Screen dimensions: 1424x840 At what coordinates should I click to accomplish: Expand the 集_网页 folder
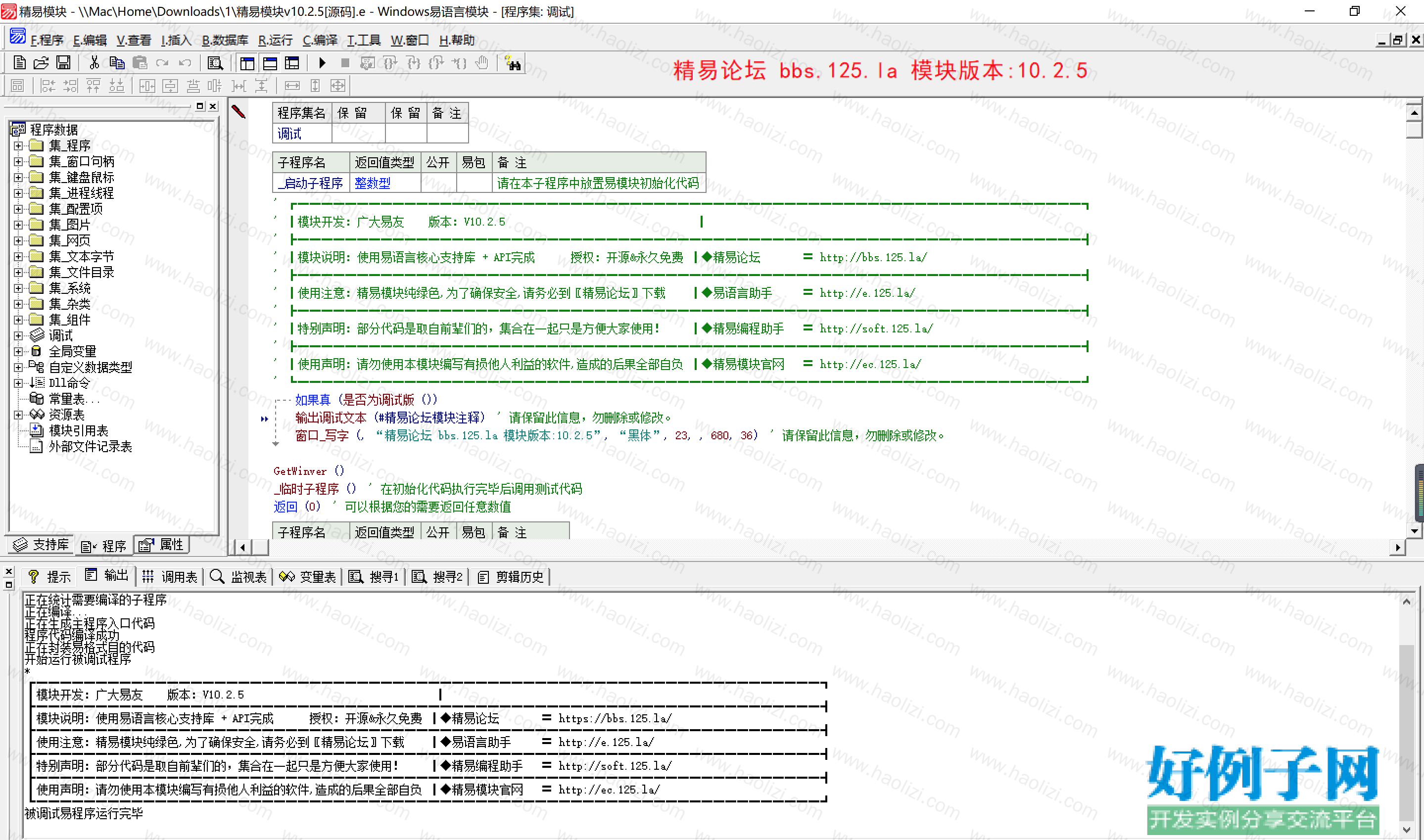(x=19, y=241)
